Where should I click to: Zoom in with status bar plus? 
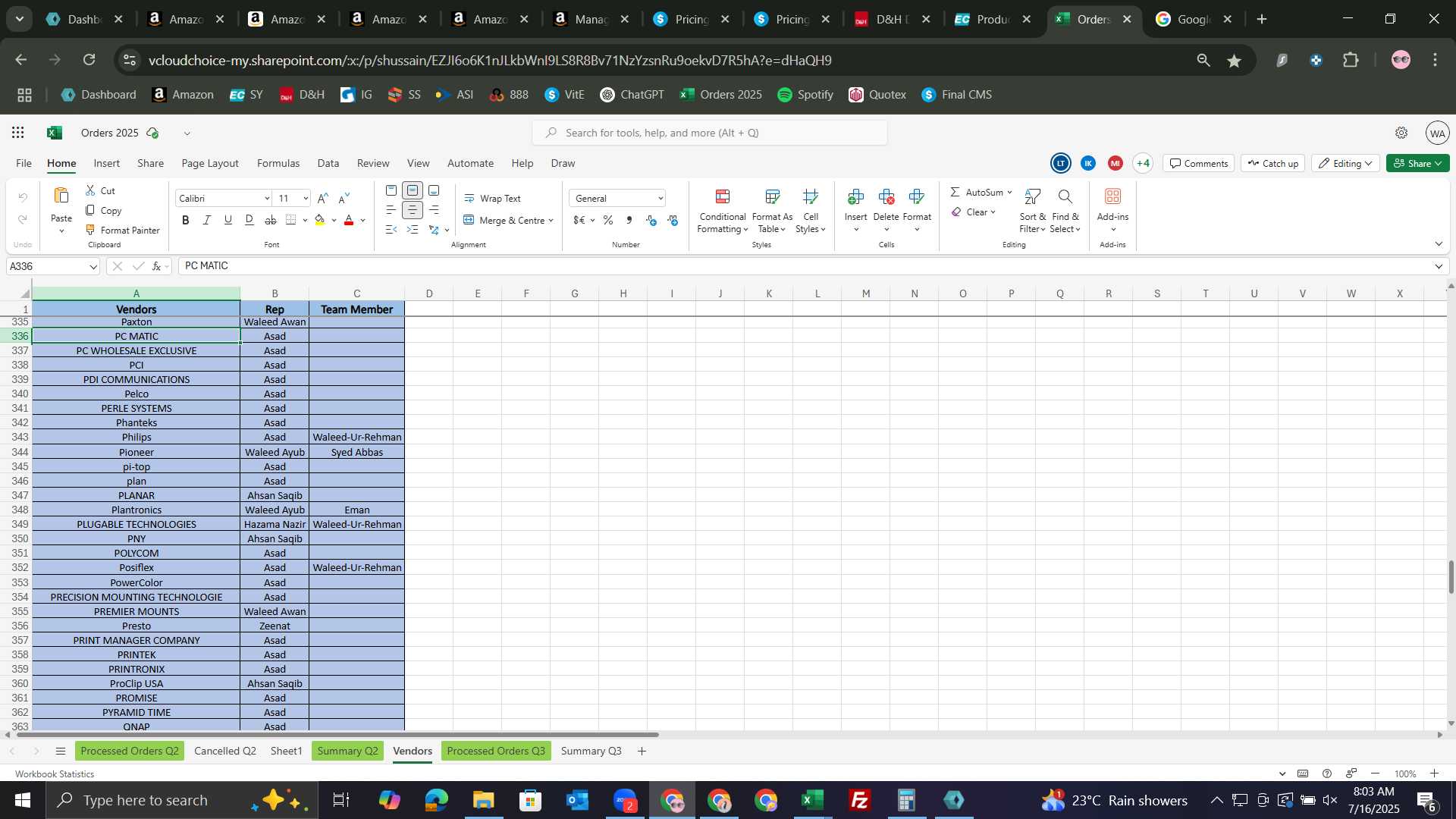[1434, 773]
